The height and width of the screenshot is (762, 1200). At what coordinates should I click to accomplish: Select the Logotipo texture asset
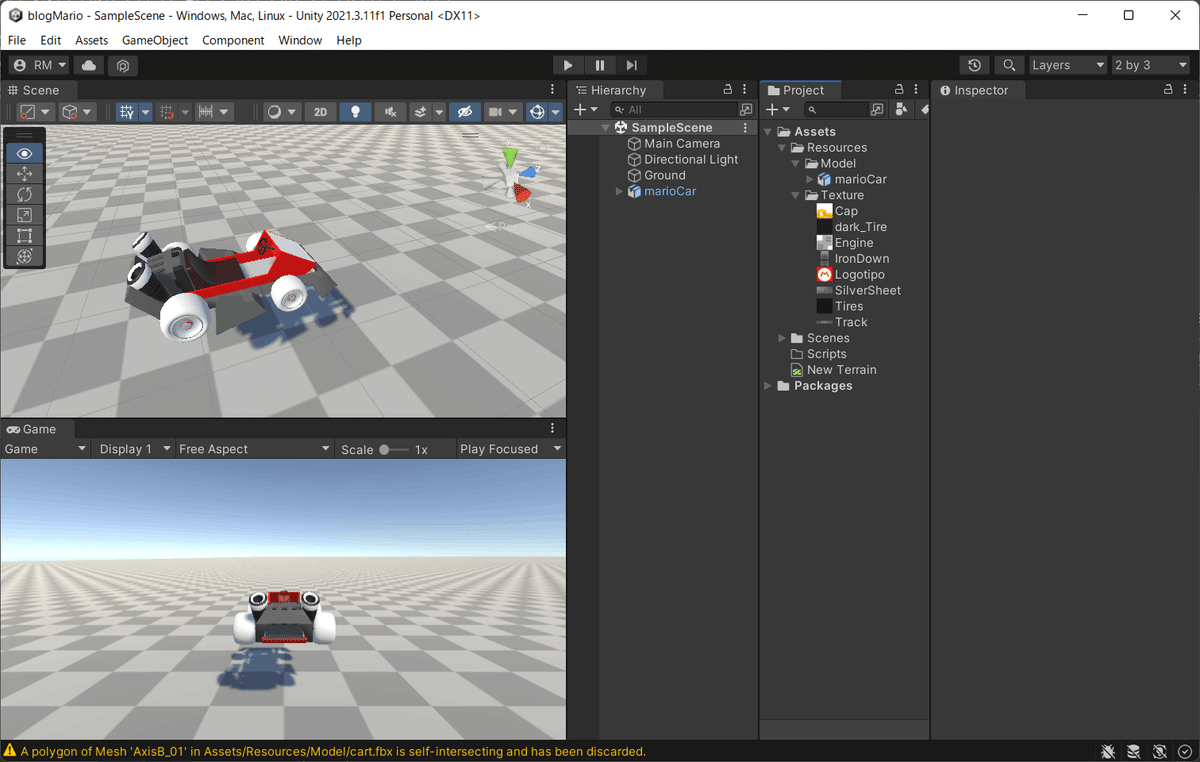(x=850, y=274)
